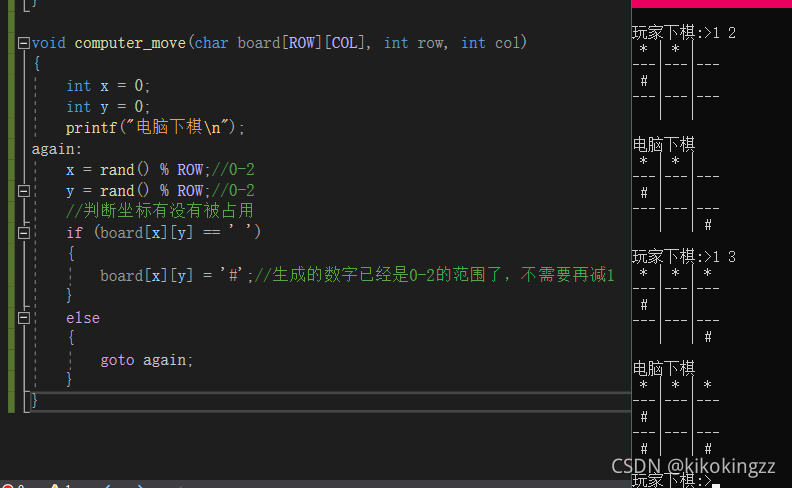Click the char keyword in the parameter list
This screenshot has height=488, width=792.
coord(211,43)
